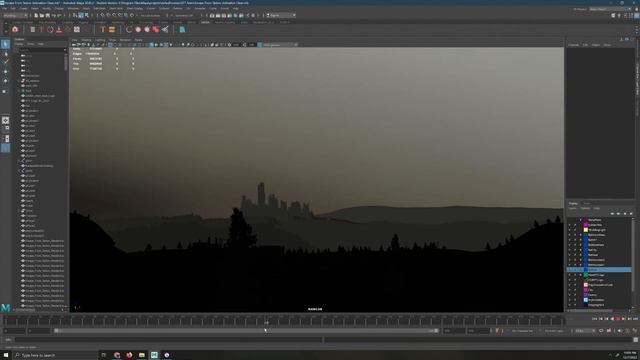Activate the Move tool in toolbox
Viewport: 640px width, 360px height.
[5, 72]
